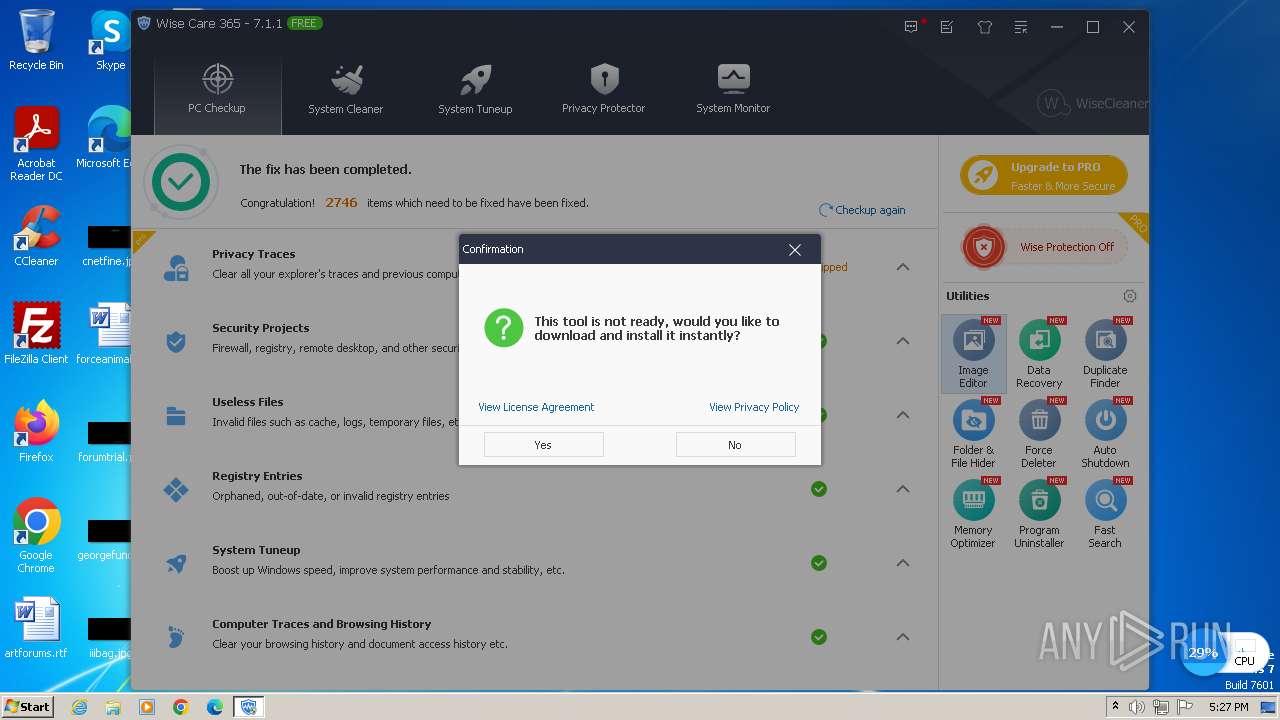Close the Confirmation dialog
The image size is (1280, 720).
tap(795, 250)
